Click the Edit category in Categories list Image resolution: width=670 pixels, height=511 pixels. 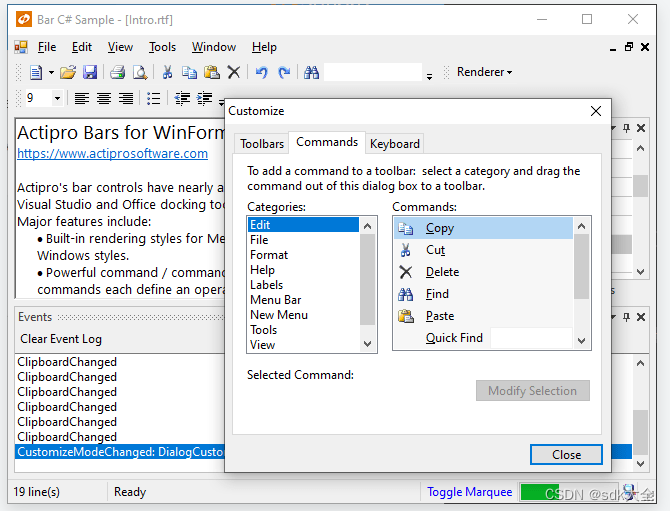pyautogui.click(x=303, y=225)
